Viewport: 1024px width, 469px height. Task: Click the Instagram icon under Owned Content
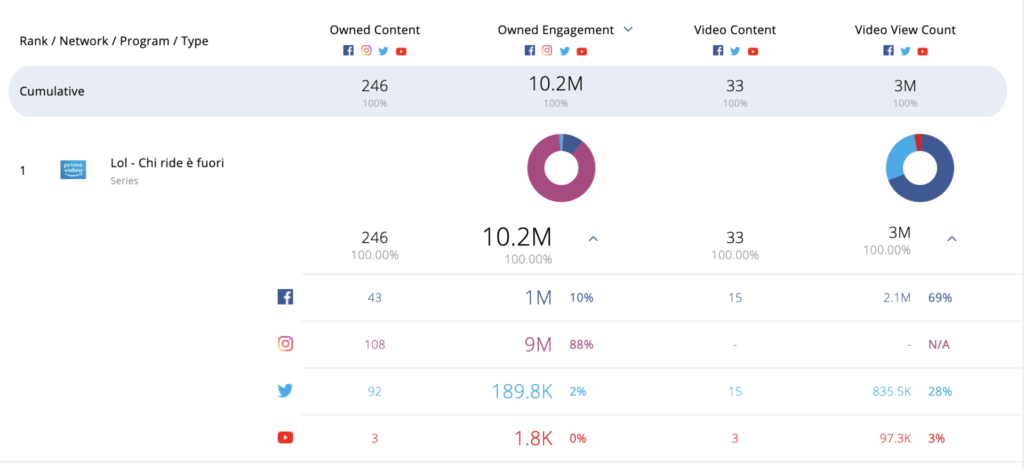pos(366,50)
